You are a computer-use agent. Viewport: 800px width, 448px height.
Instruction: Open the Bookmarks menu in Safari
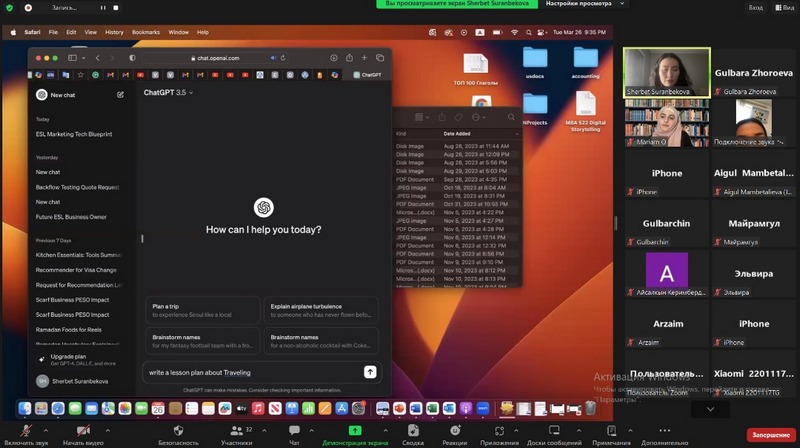[x=145, y=32]
